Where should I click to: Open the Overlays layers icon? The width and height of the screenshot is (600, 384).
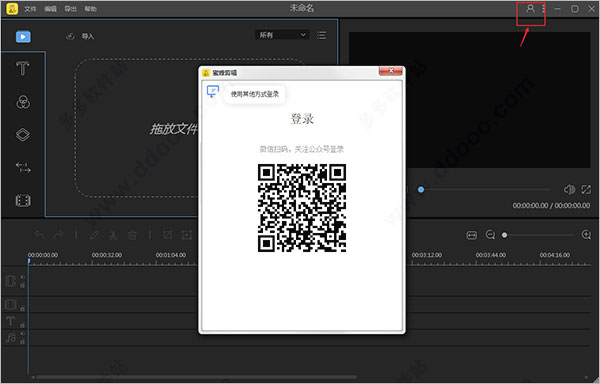pos(23,135)
